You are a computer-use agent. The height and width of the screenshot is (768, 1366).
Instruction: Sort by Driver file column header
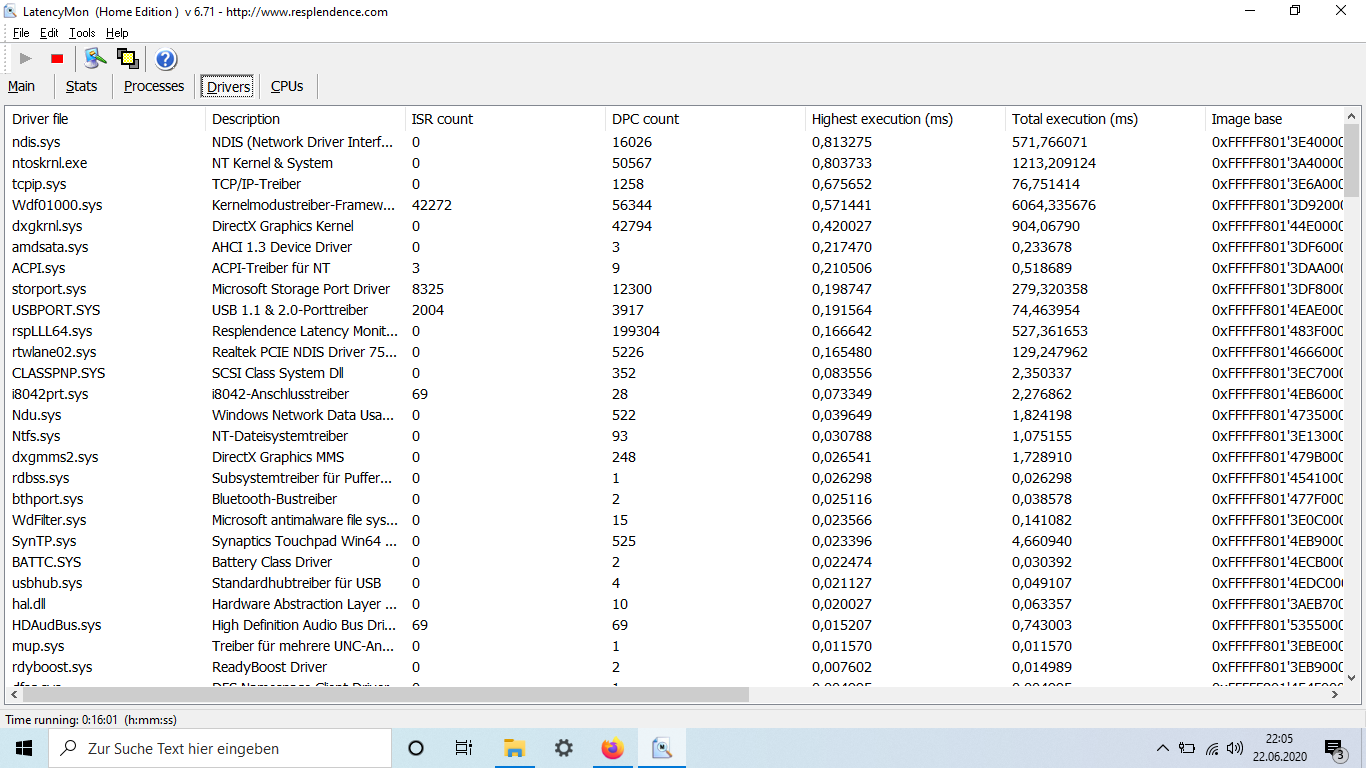tap(105, 119)
